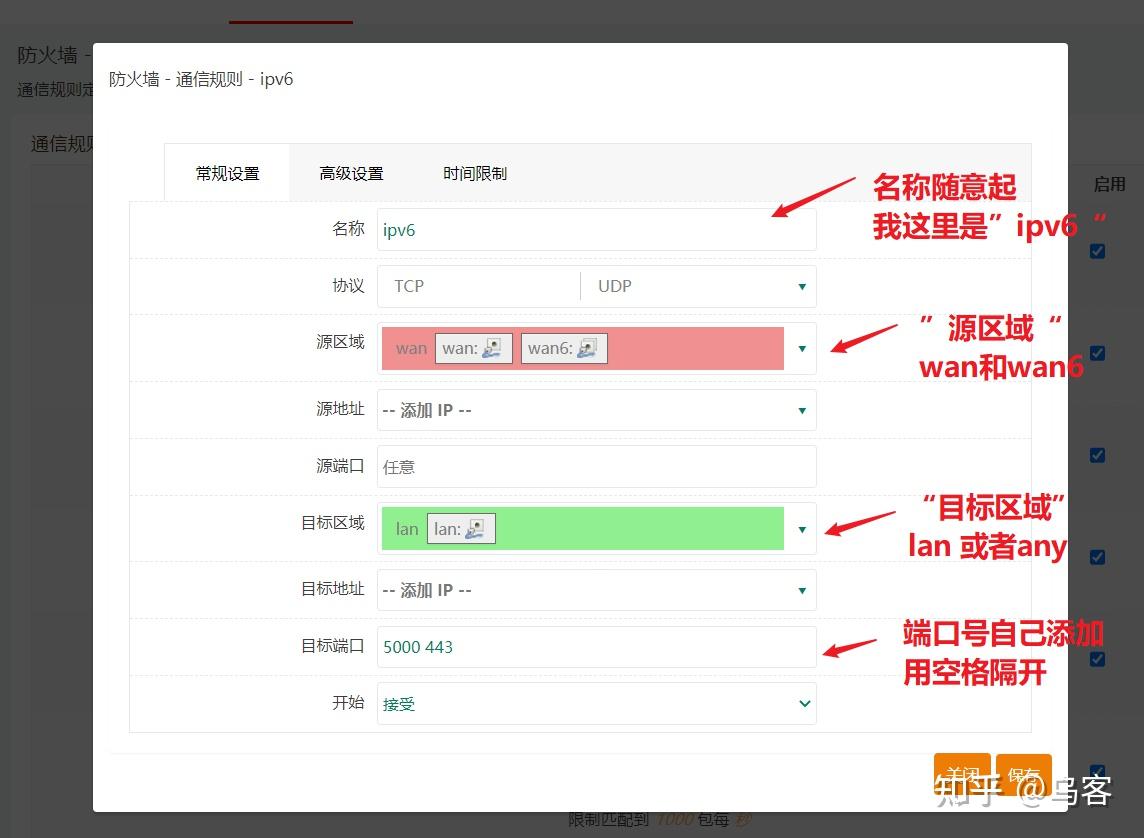Switch to the 高级设置 tab
The image size is (1144, 838).
point(351,172)
